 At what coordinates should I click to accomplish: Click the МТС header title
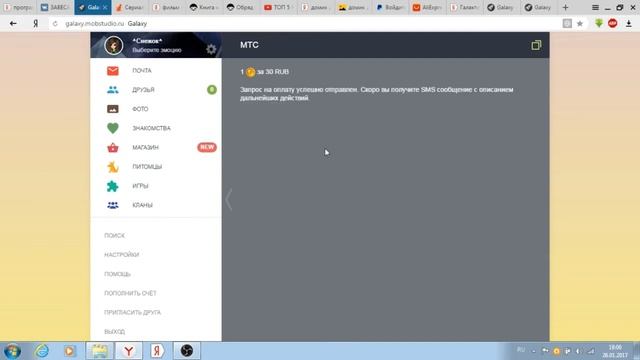tap(249, 45)
